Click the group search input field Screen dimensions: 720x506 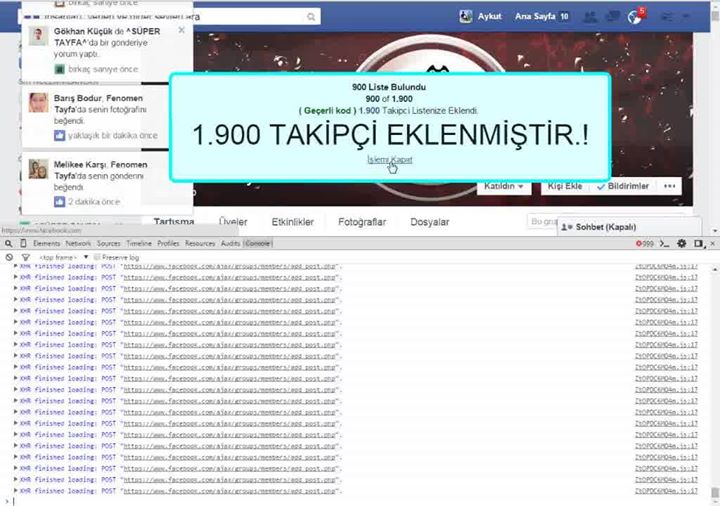click(x=543, y=222)
